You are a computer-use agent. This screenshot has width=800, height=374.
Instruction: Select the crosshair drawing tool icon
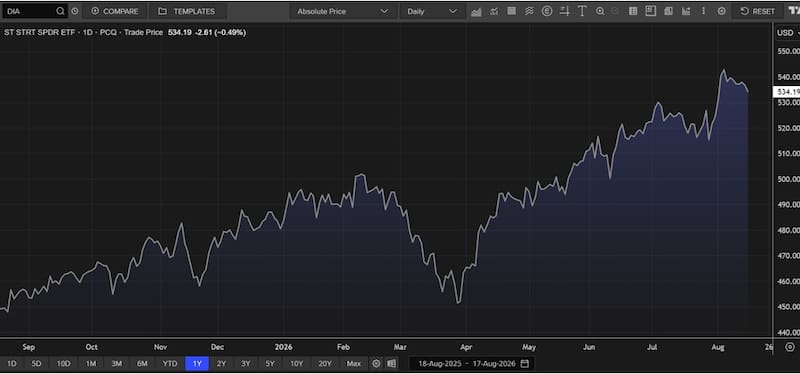pos(564,11)
